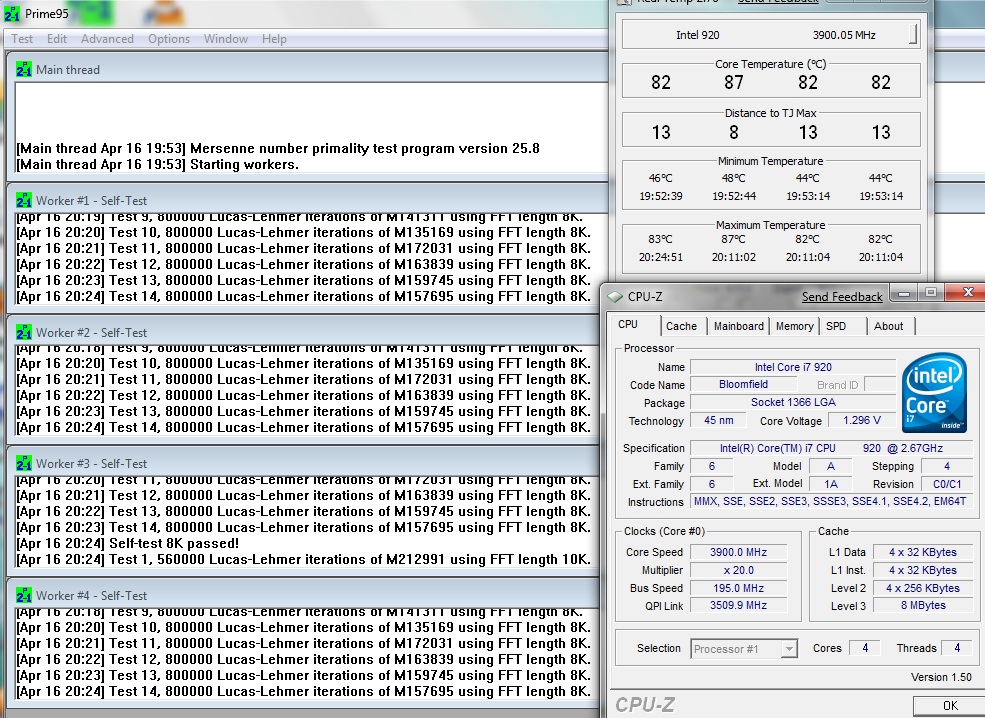The image size is (985, 718).
Task: Click the 46°C minimum temperature reading
Action: click(x=661, y=178)
